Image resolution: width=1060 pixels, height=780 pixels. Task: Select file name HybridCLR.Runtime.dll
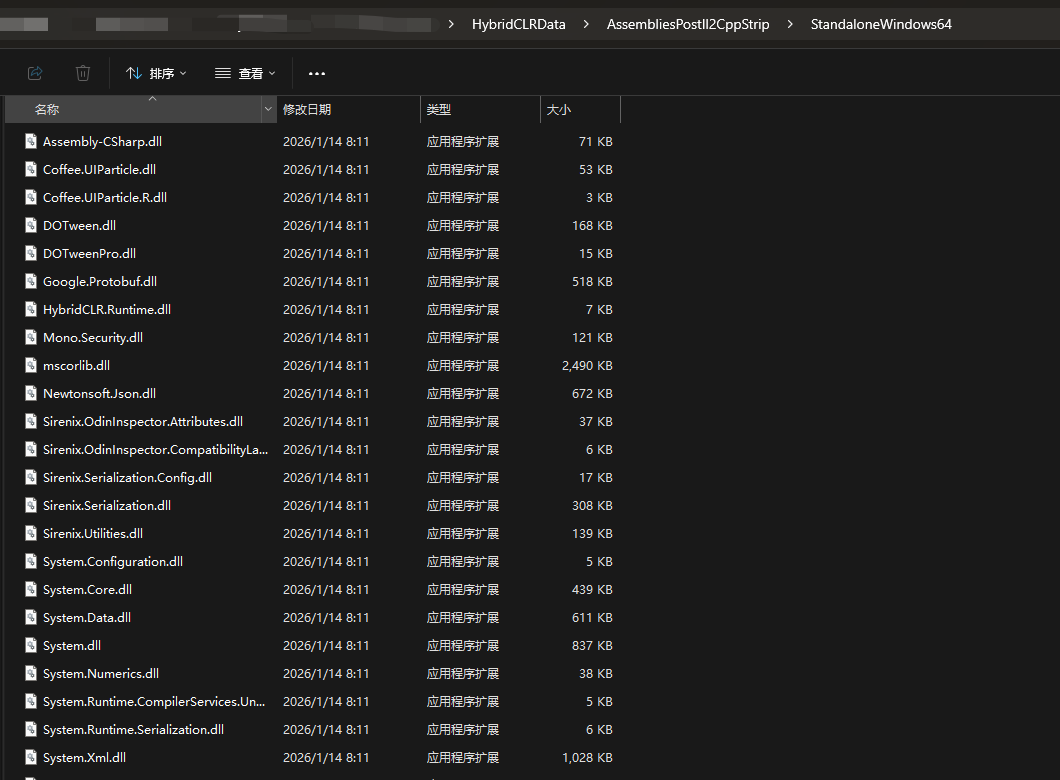point(107,310)
